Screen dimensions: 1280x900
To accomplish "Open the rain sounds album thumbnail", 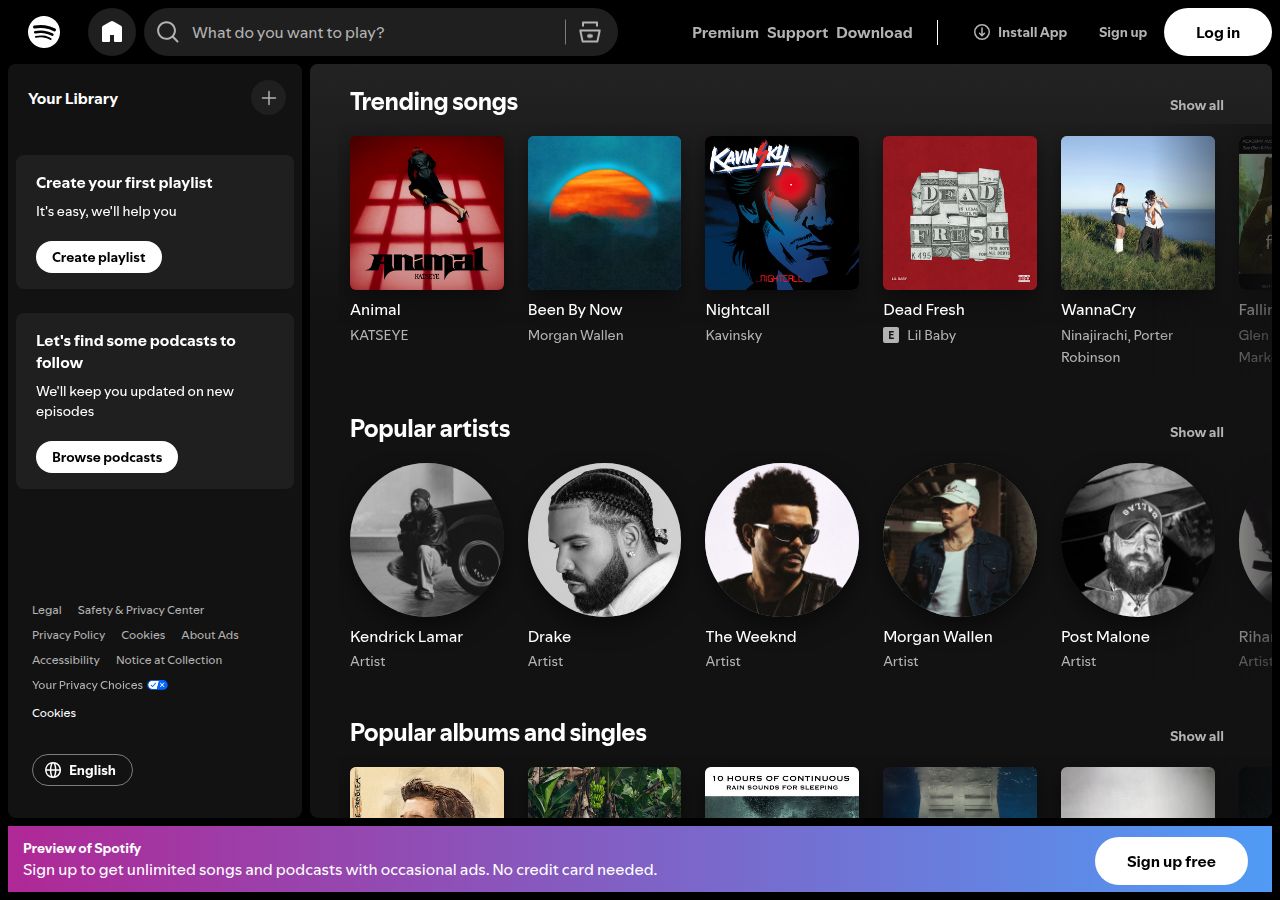I will click(x=782, y=792).
